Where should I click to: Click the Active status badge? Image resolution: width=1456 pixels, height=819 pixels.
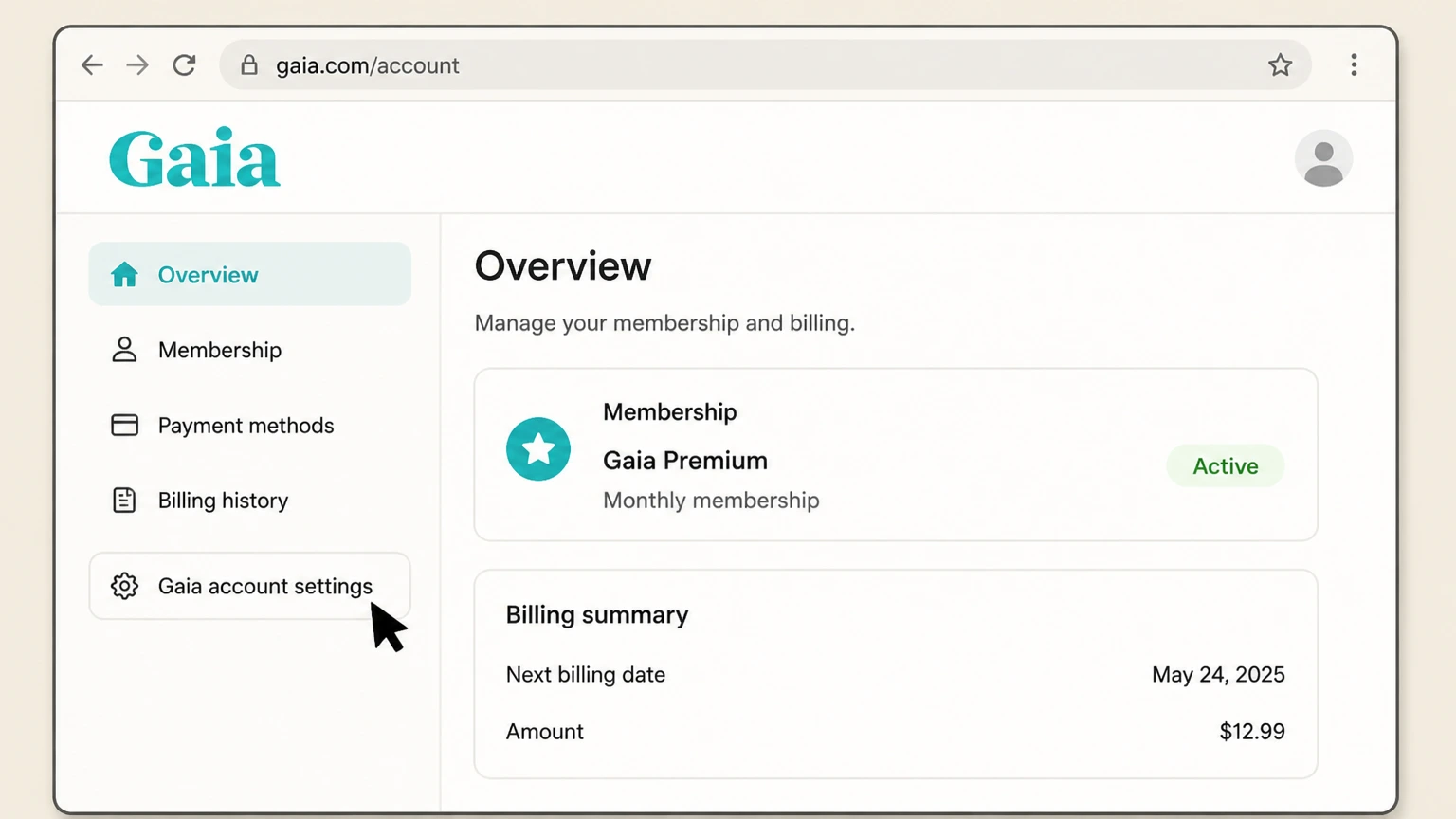click(1226, 465)
